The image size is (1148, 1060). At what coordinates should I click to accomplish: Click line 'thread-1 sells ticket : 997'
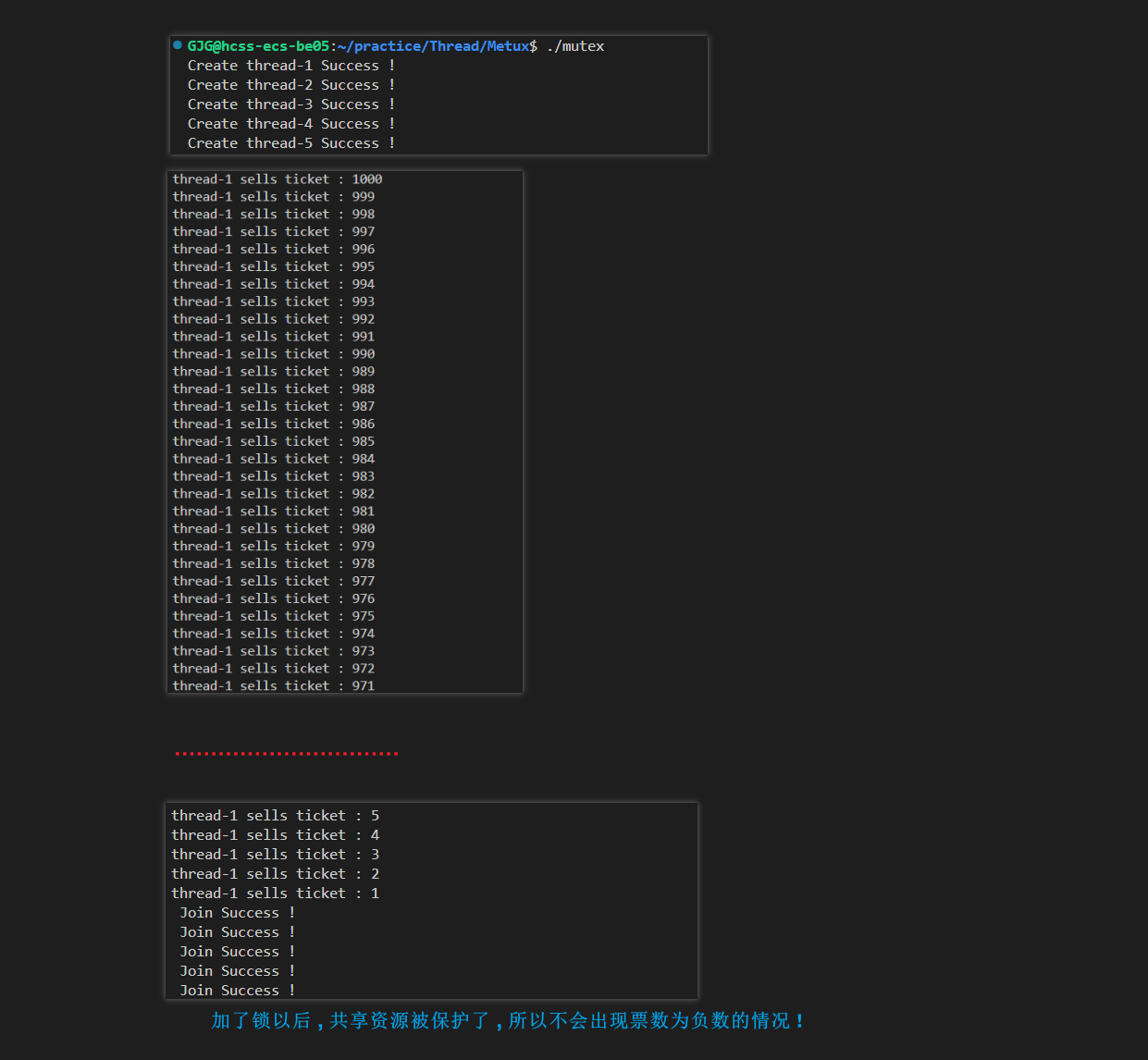274,232
